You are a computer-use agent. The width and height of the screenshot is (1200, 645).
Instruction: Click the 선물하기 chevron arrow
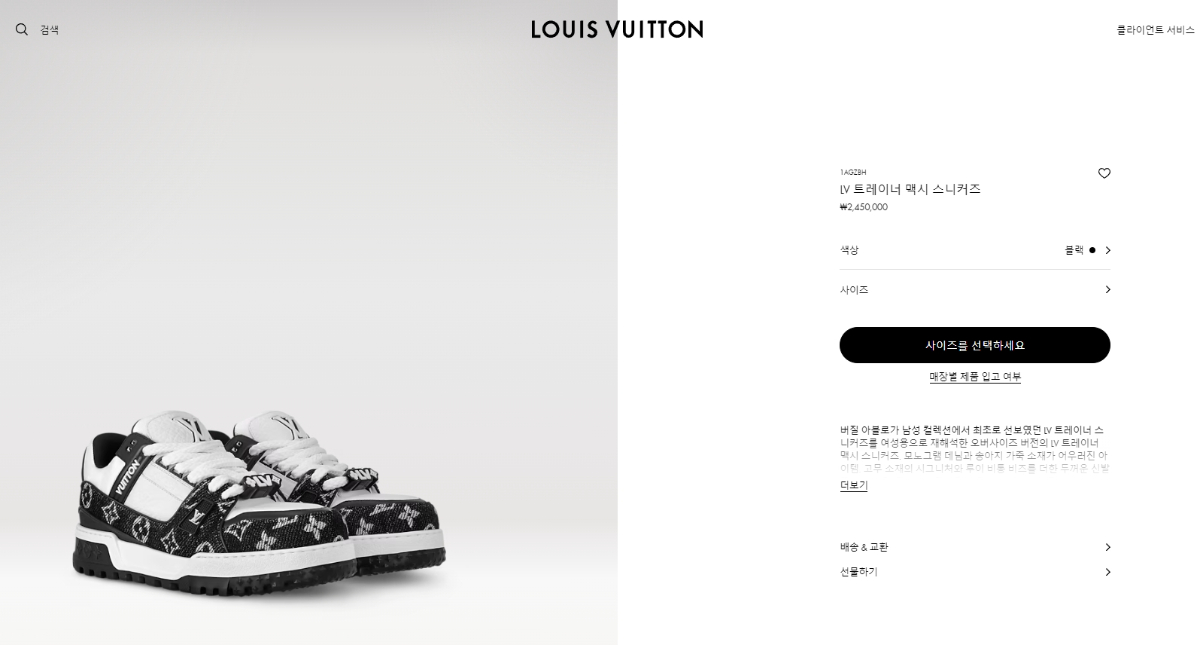1107,572
